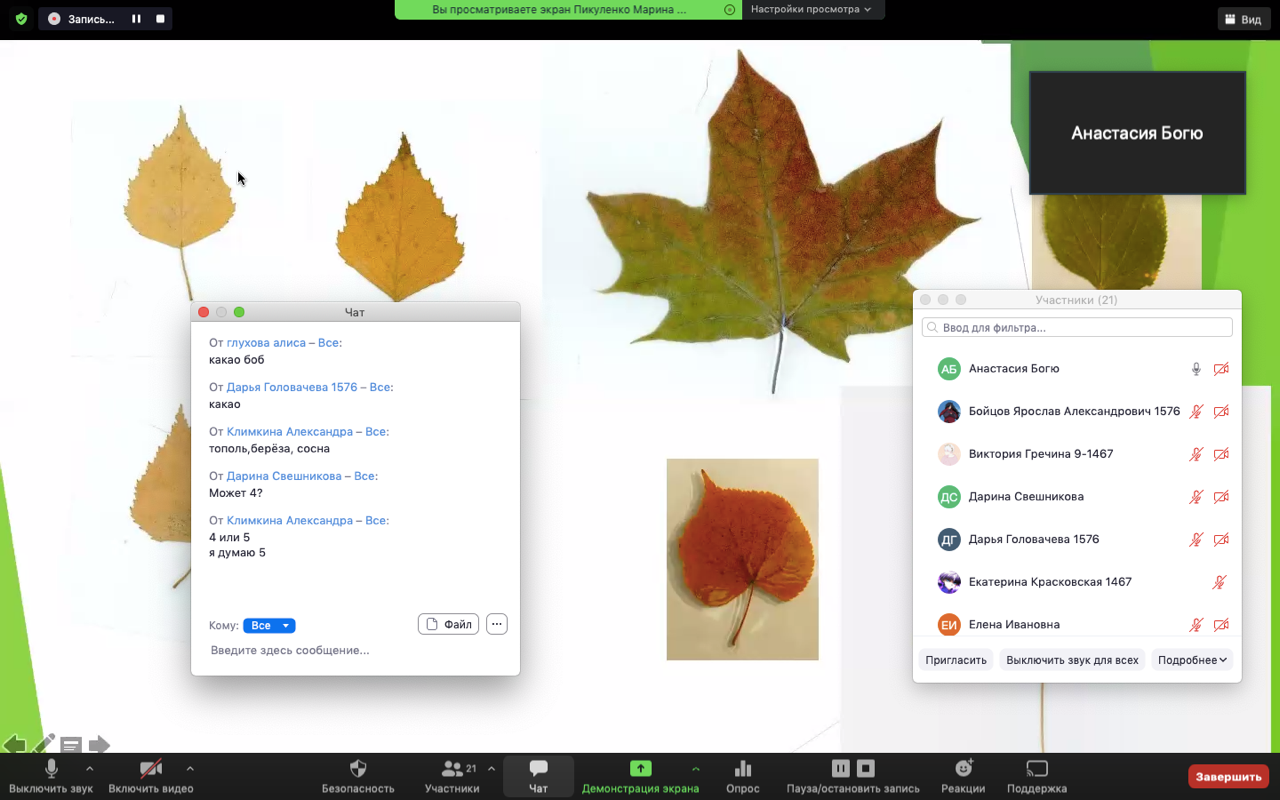Viewport: 1280px width, 800px height.
Task: Focus the chat message input field
Action: [x=355, y=650]
